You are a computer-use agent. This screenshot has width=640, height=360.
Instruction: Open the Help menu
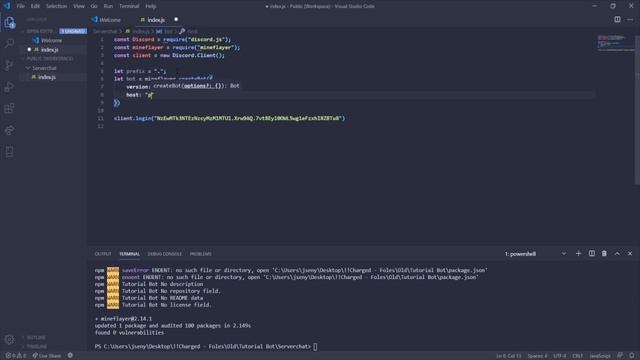coord(151,6)
